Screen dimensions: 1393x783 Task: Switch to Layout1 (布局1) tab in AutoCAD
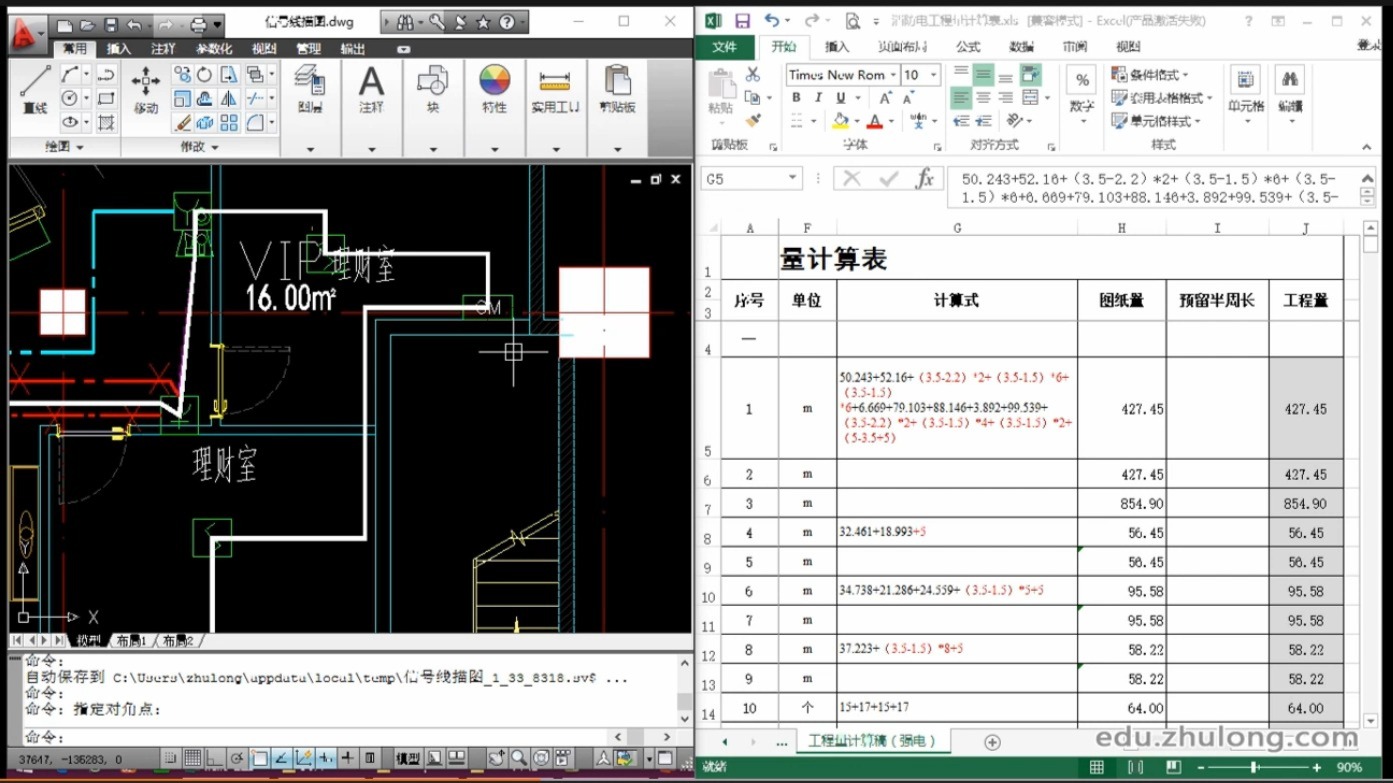(x=131, y=640)
